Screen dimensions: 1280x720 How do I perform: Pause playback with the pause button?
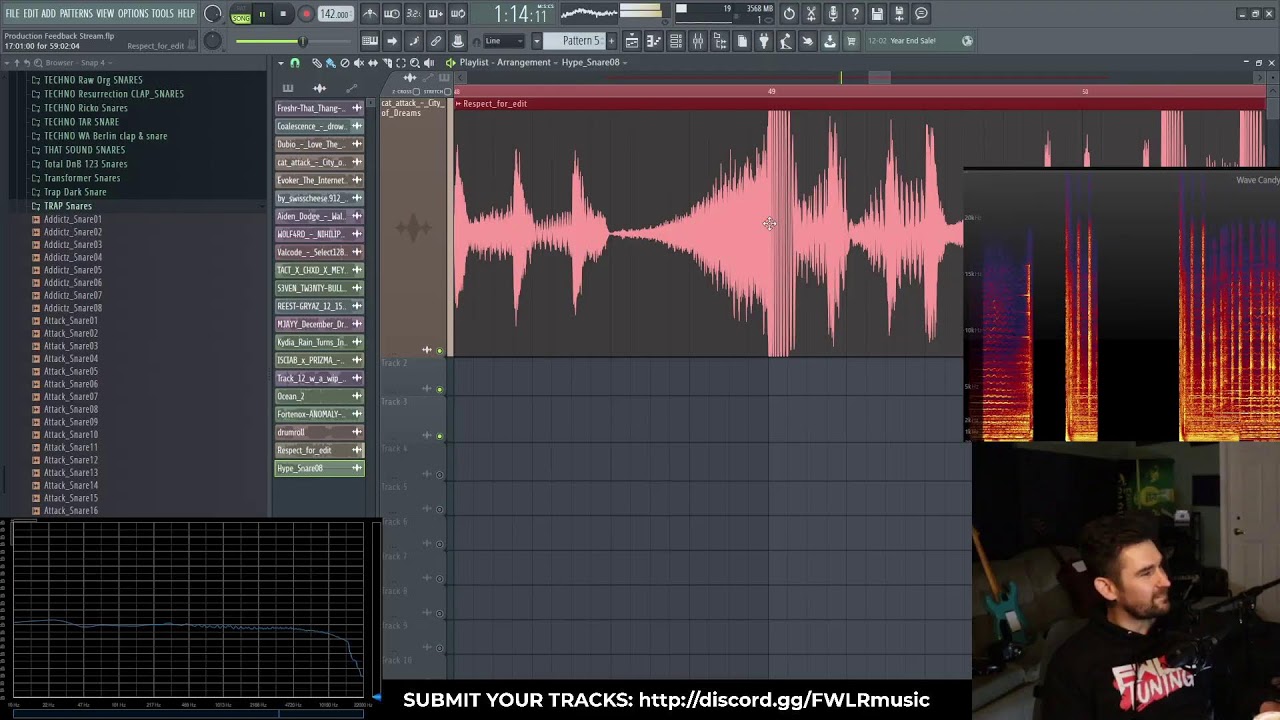[263, 13]
